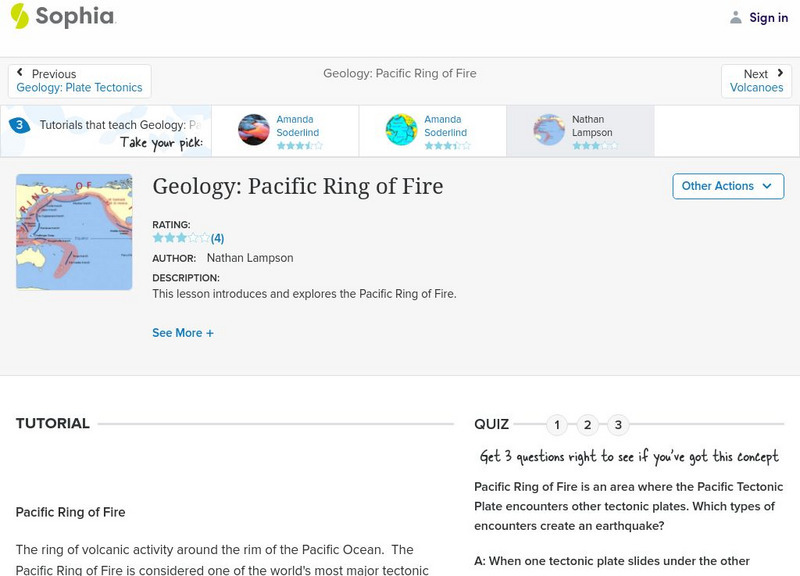The height and width of the screenshot is (576, 800).
Task: Go to quiz question 2
Action: (x=588, y=425)
